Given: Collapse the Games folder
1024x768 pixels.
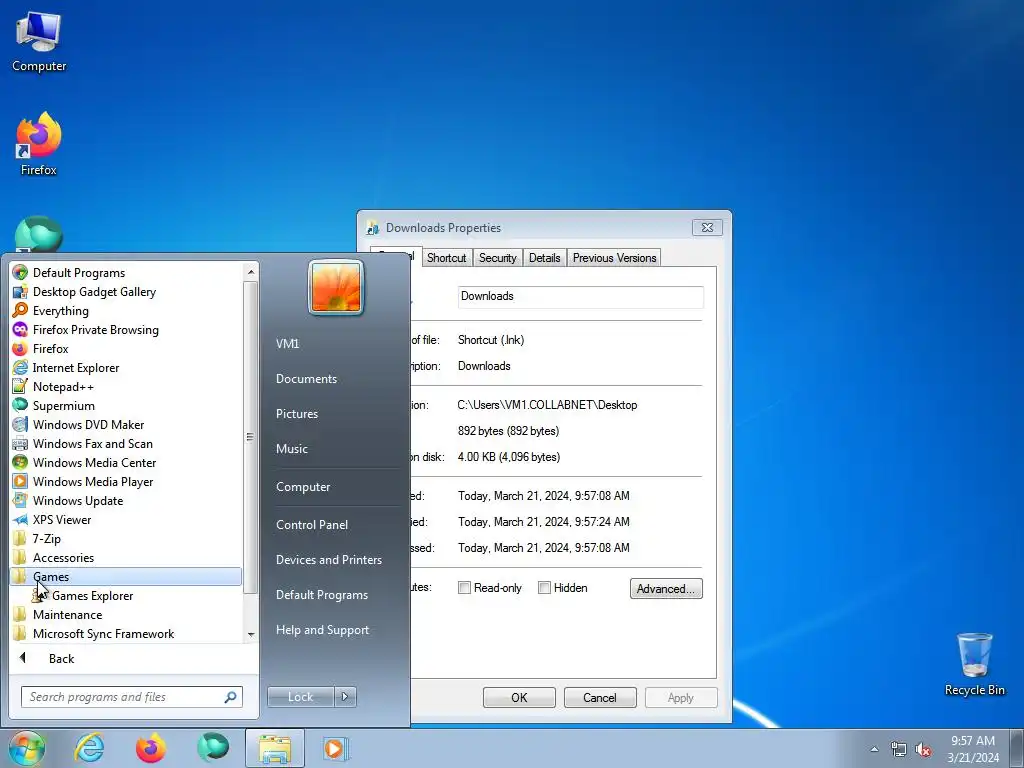Looking at the screenshot, I should pyautogui.click(x=126, y=577).
